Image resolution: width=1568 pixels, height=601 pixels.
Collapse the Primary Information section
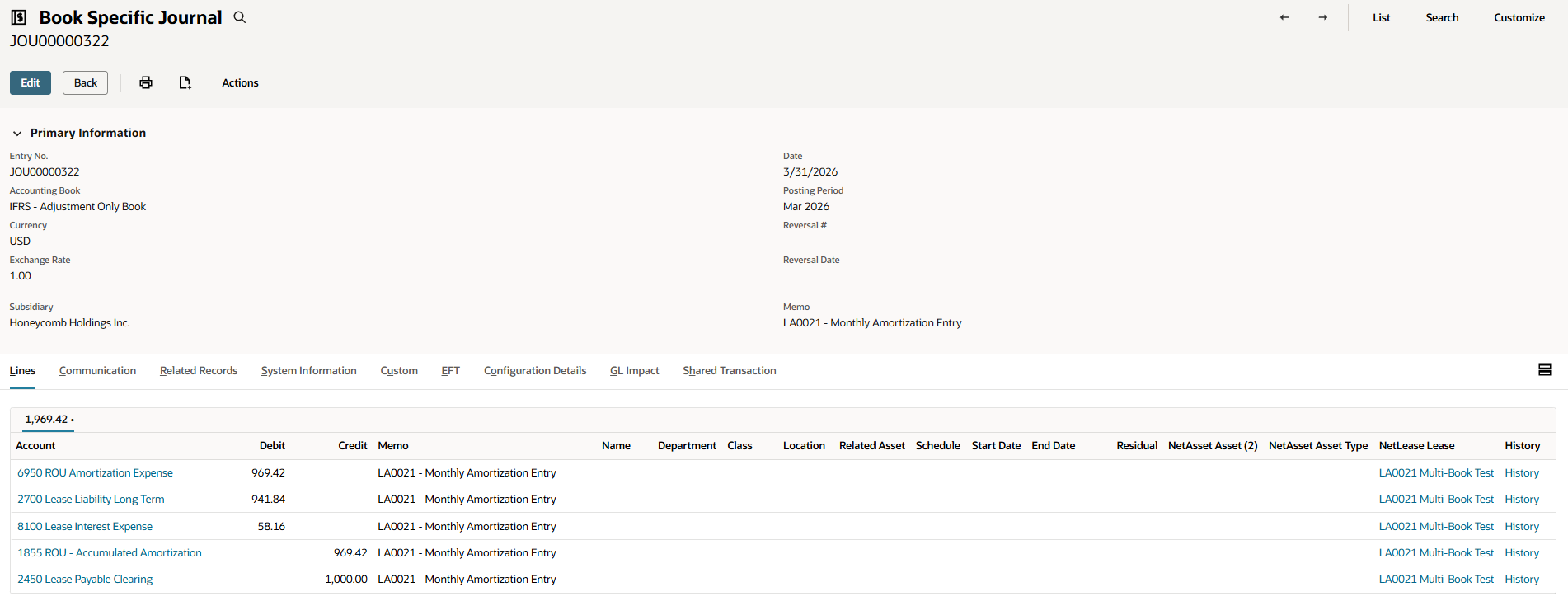pos(17,133)
